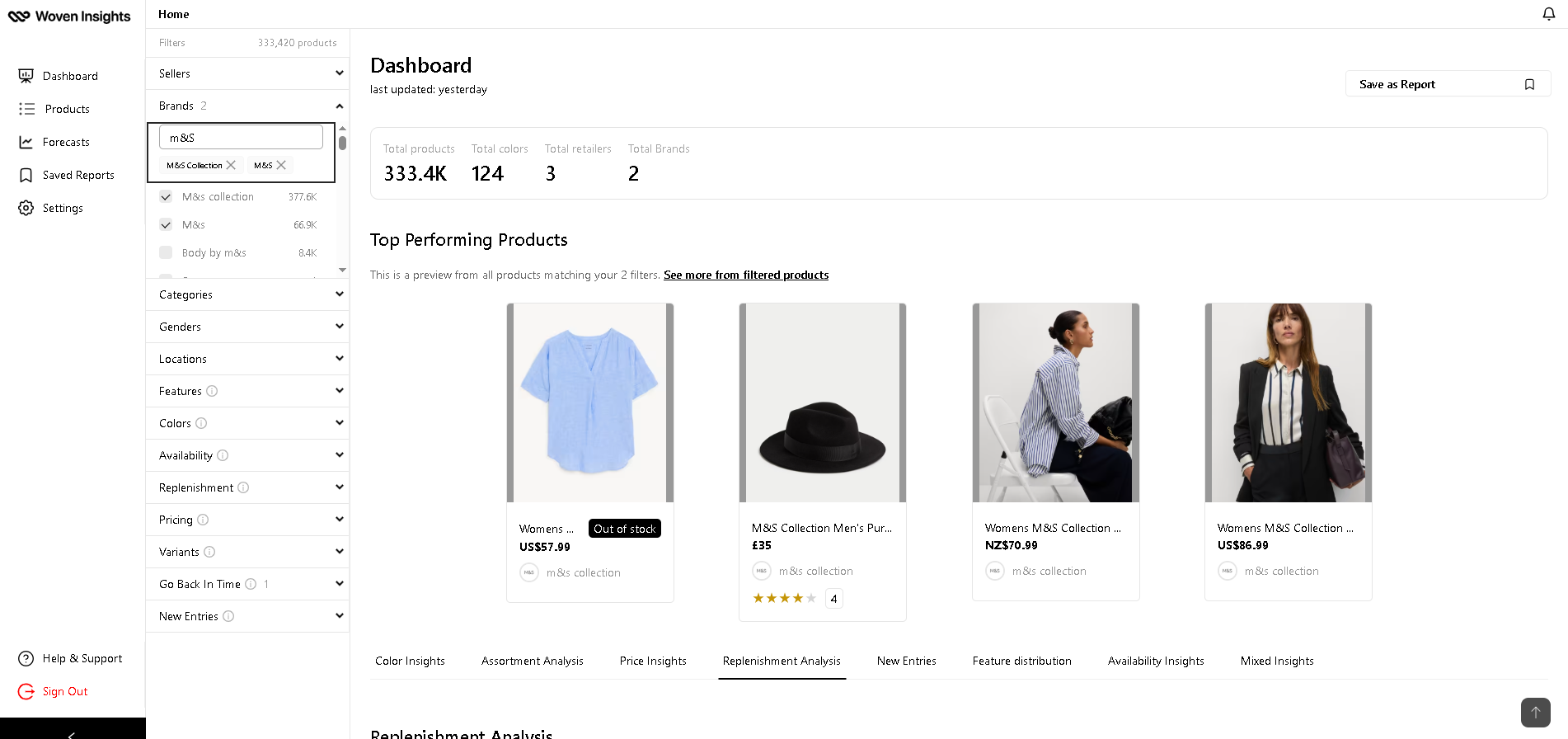Open Help & Support question icon
The height and width of the screenshot is (739, 1568).
(26, 658)
